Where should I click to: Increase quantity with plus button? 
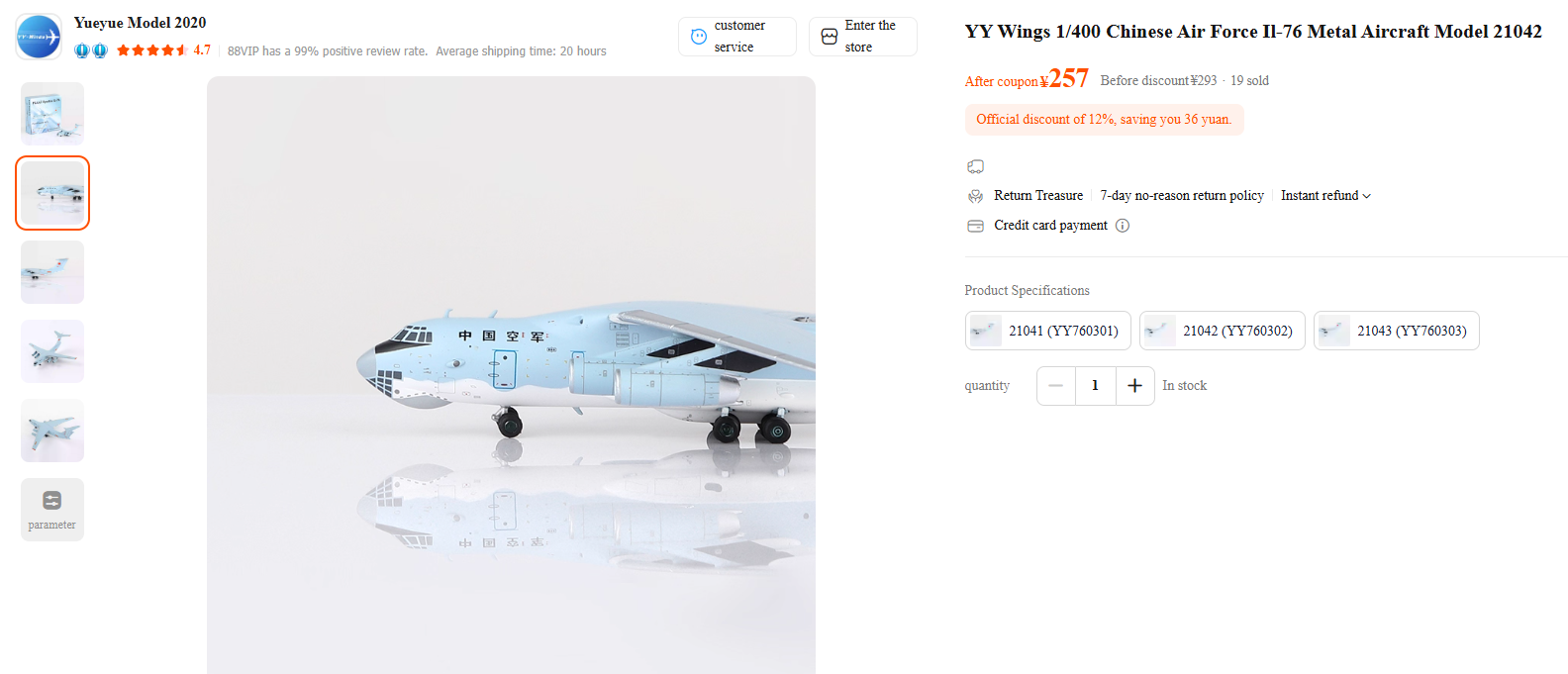pos(1134,386)
